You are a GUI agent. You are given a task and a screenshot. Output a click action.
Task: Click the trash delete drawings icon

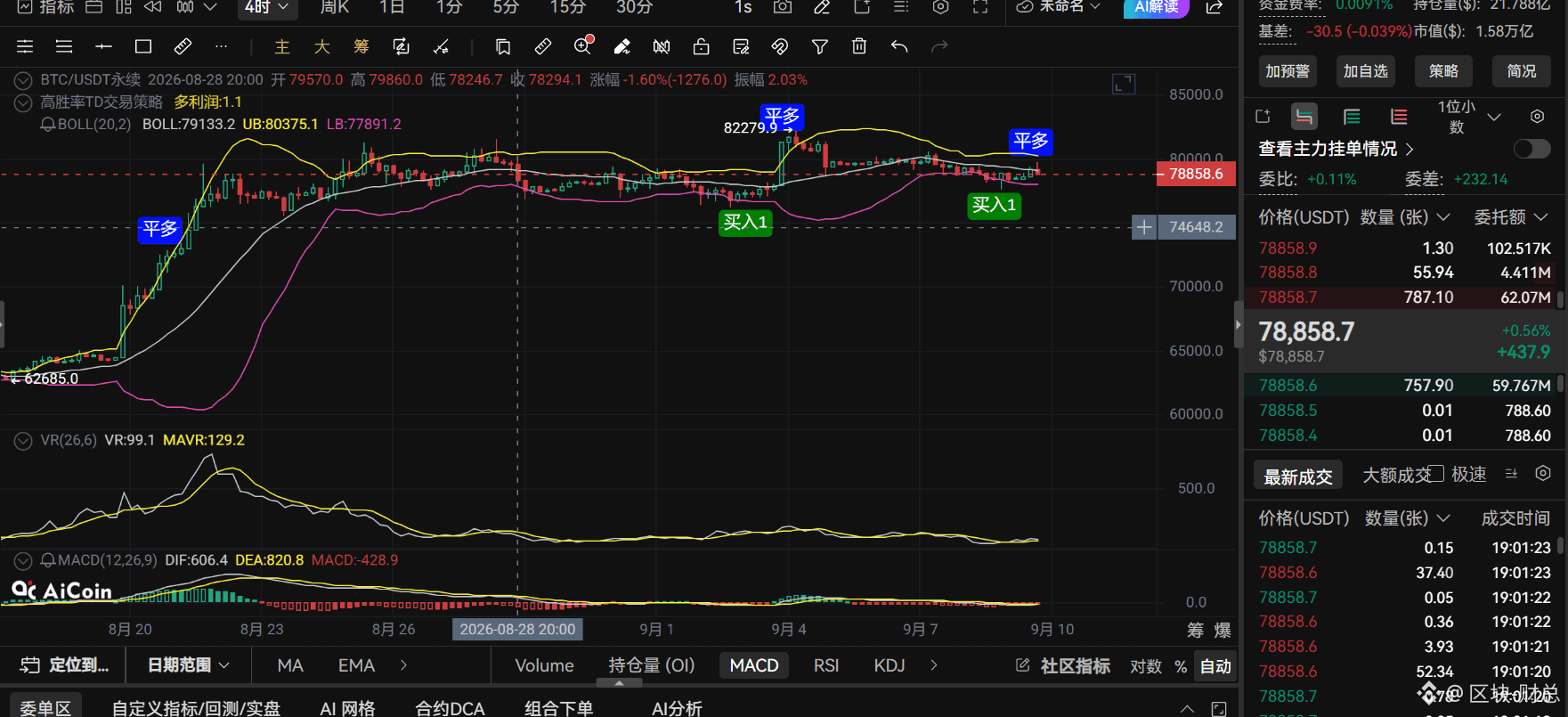click(x=858, y=46)
